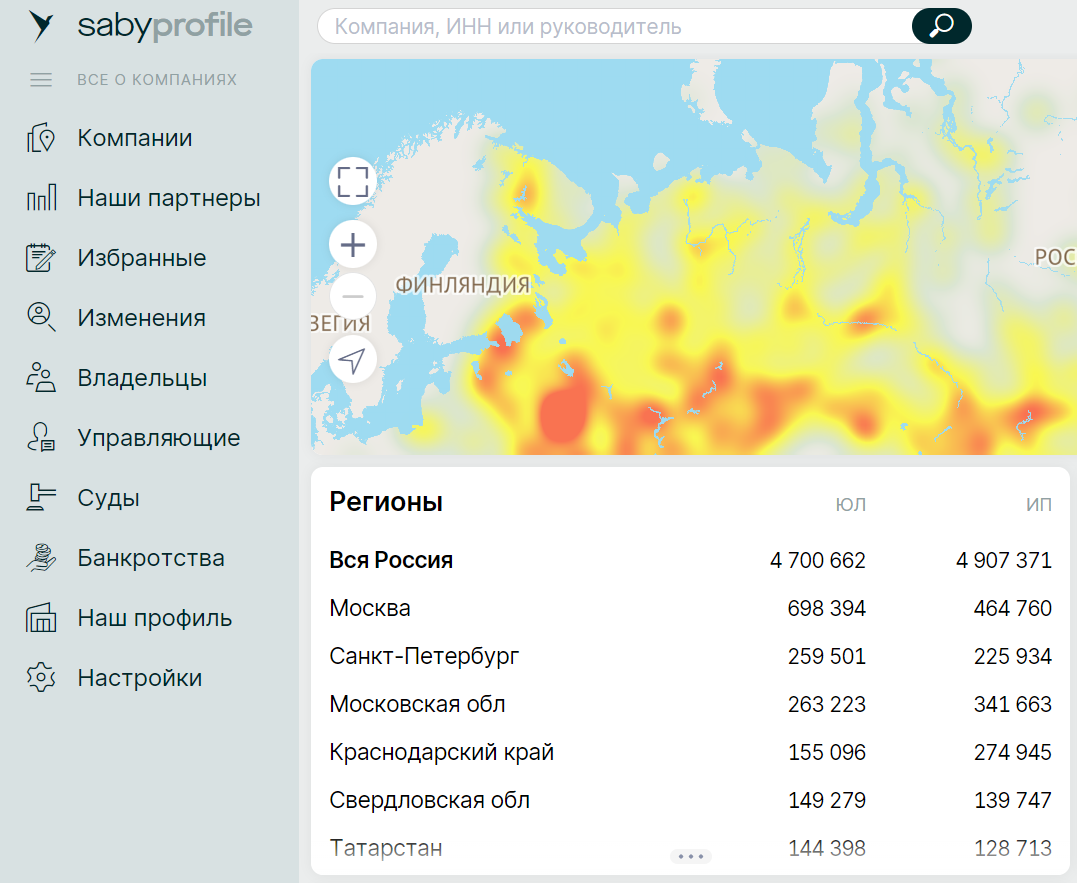Click the Избранные notepad icon
This screenshot has width=1077, height=883.
[x=40, y=257]
